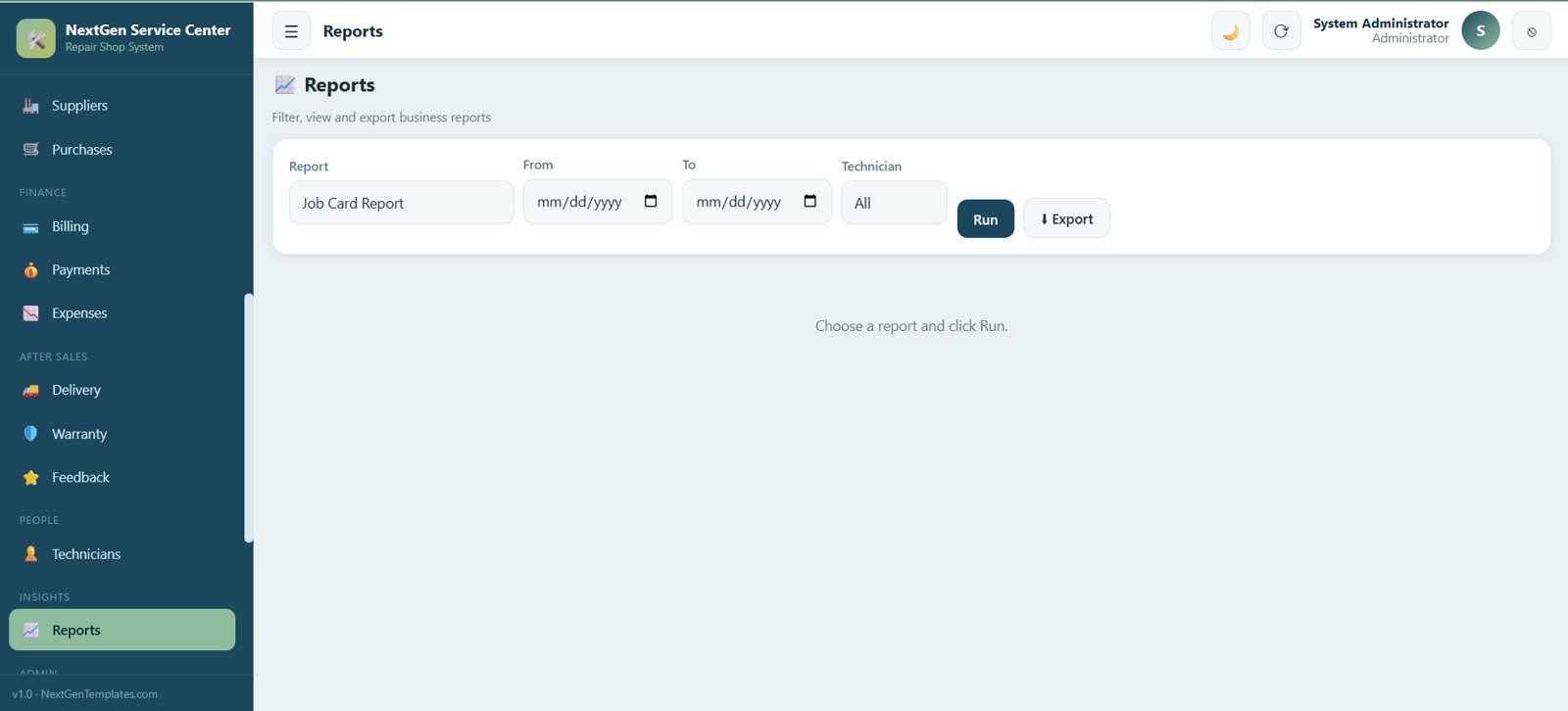Click the v1.0 NextGenTemplates.com footer text
This screenshot has width=1568, height=711.
coord(85,694)
